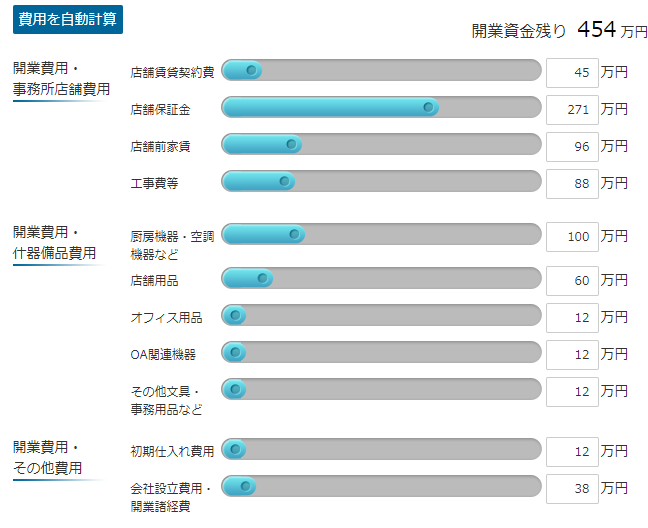Click the 店舗保証金 input showing 271

(x=572, y=109)
